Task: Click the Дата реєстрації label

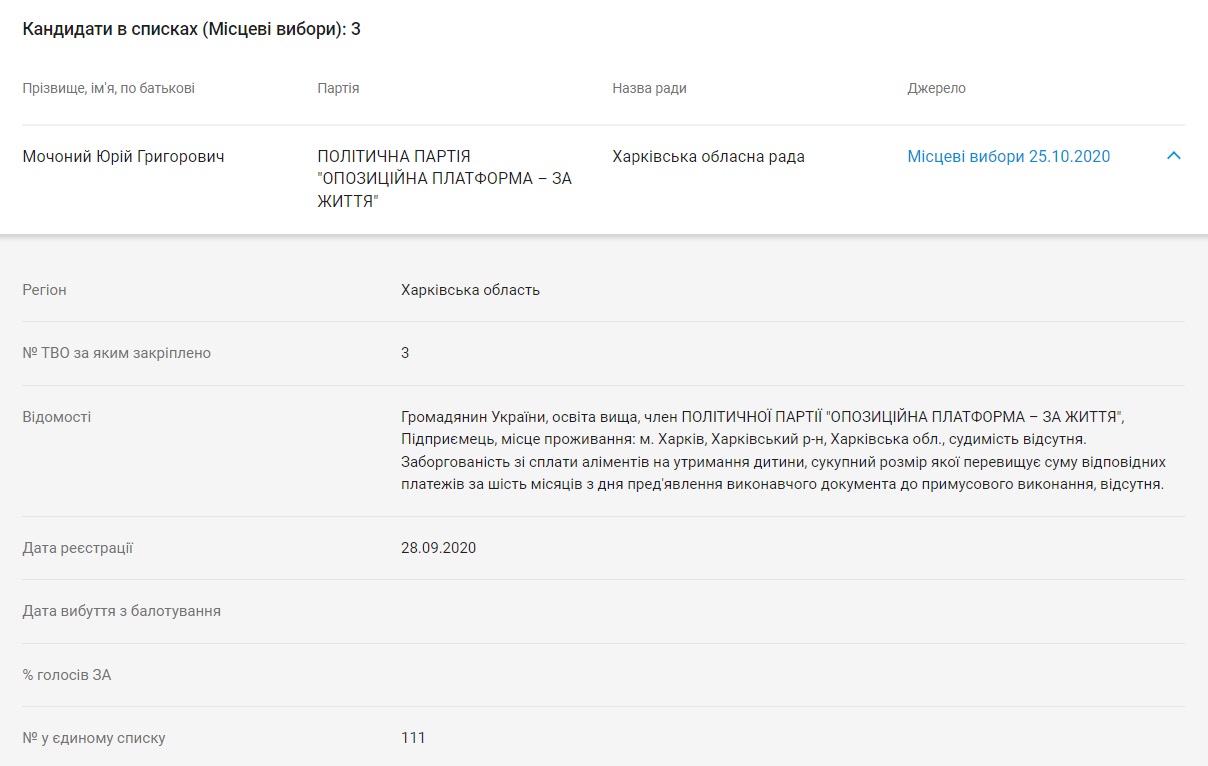Action: click(77, 548)
